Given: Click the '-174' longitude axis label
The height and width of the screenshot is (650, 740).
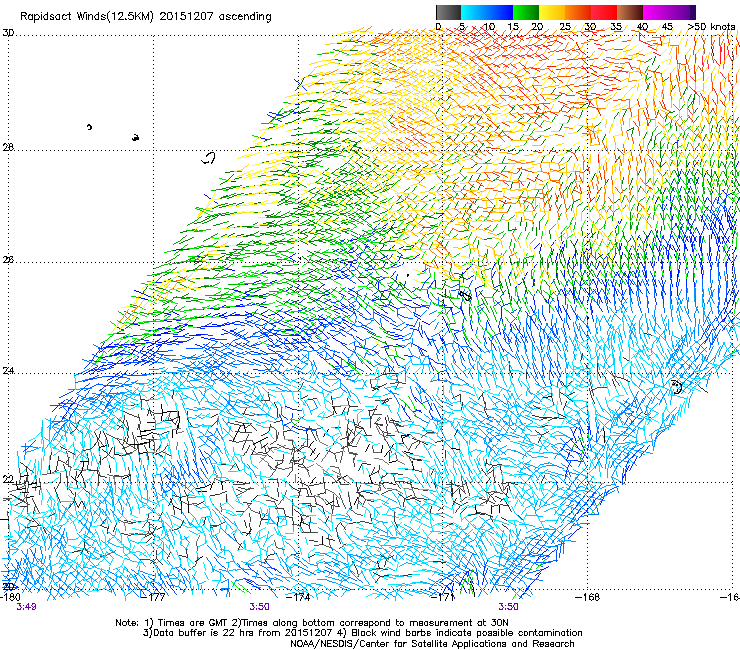Looking at the screenshot, I should point(299,597).
